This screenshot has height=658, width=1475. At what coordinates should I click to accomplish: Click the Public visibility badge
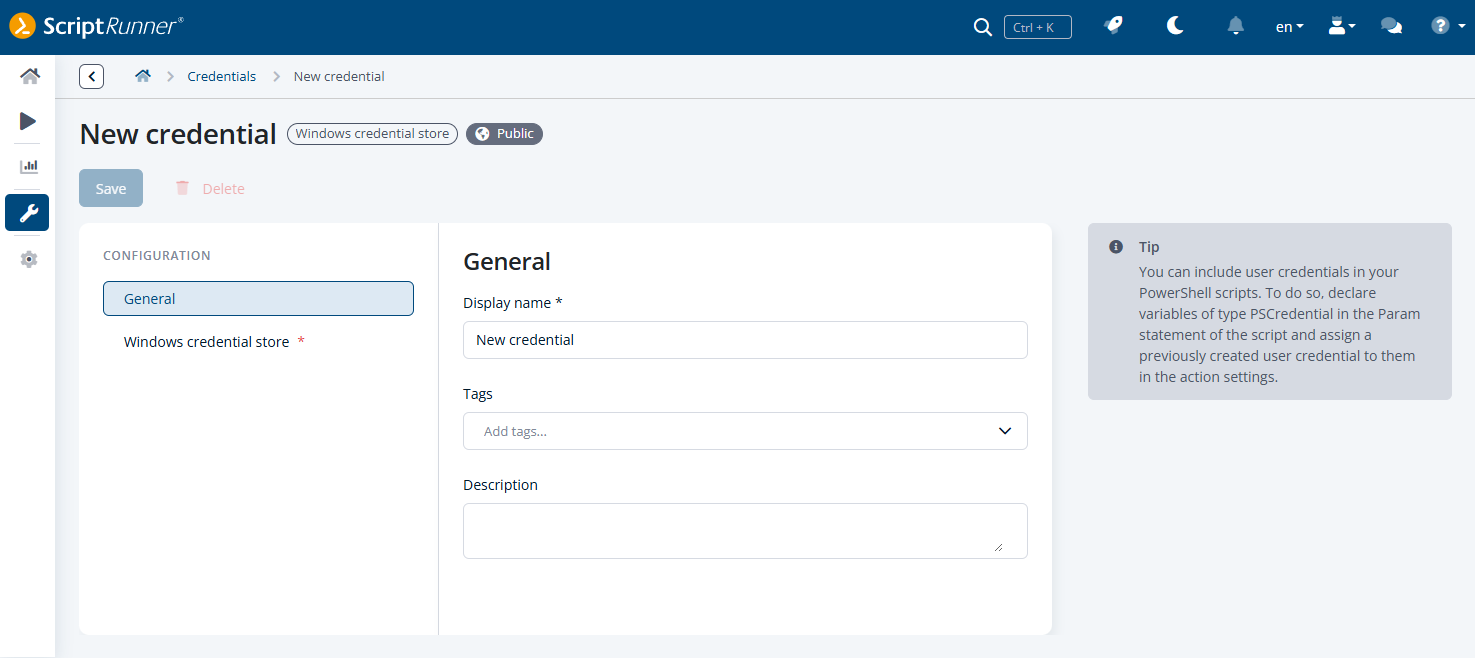tap(504, 134)
